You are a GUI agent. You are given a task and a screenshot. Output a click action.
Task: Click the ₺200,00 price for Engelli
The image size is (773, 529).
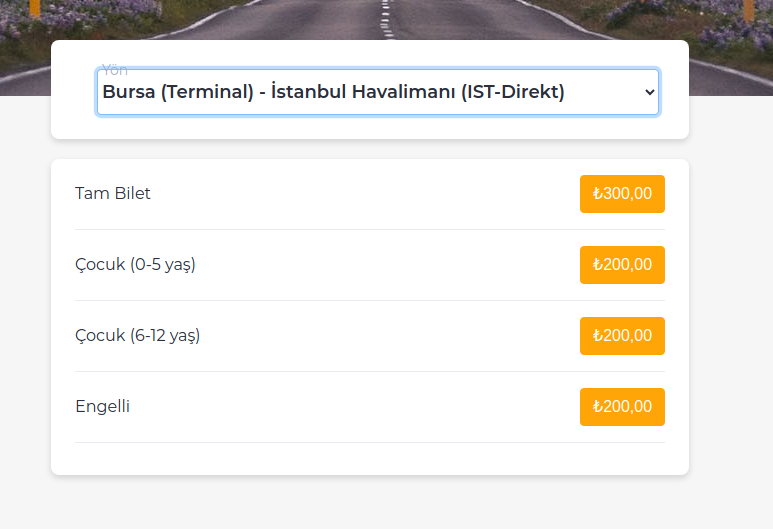[x=622, y=407]
